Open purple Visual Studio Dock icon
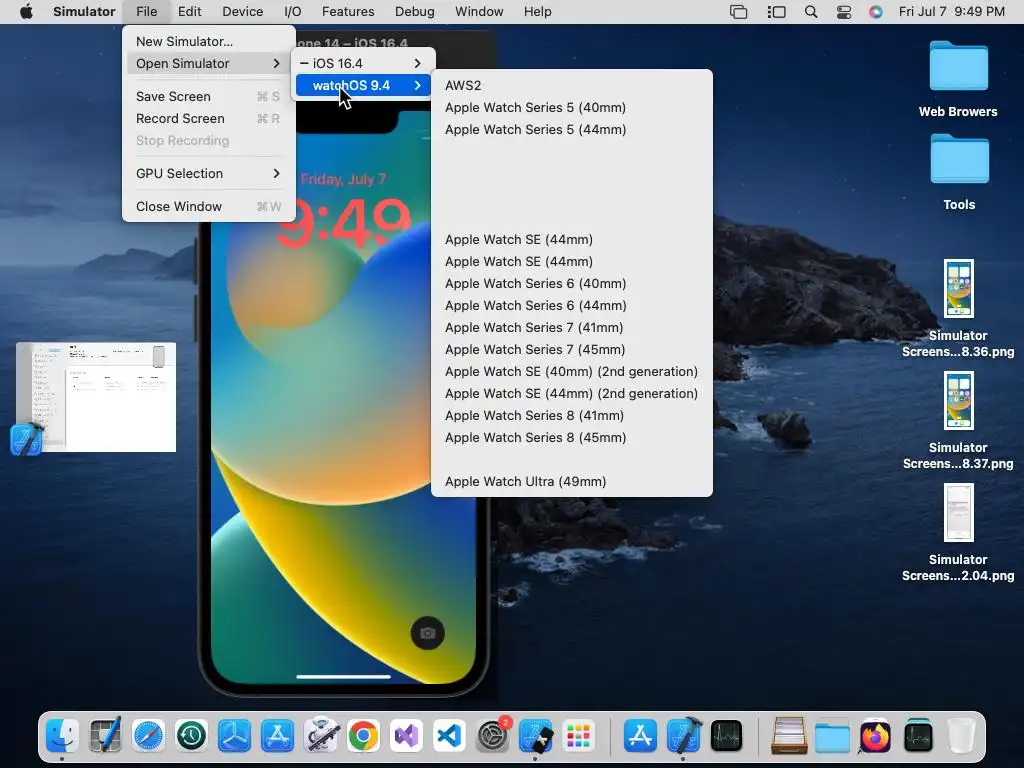 406,736
